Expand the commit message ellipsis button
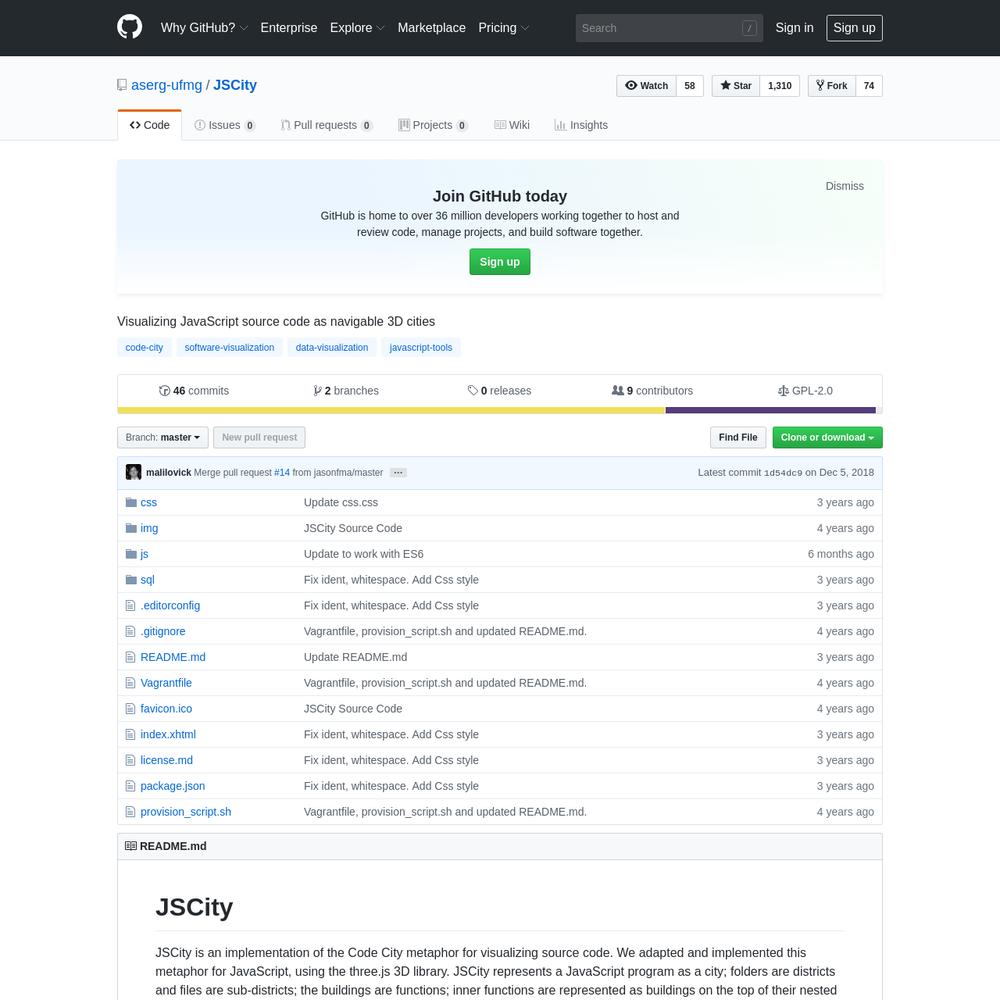The image size is (1000, 1000). click(398, 473)
